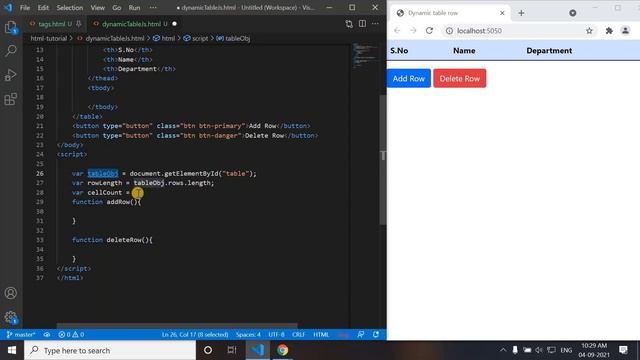The width and height of the screenshot is (640, 360).
Task: Change indentation via Spaces: 4
Action: pyautogui.click(x=248, y=334)
